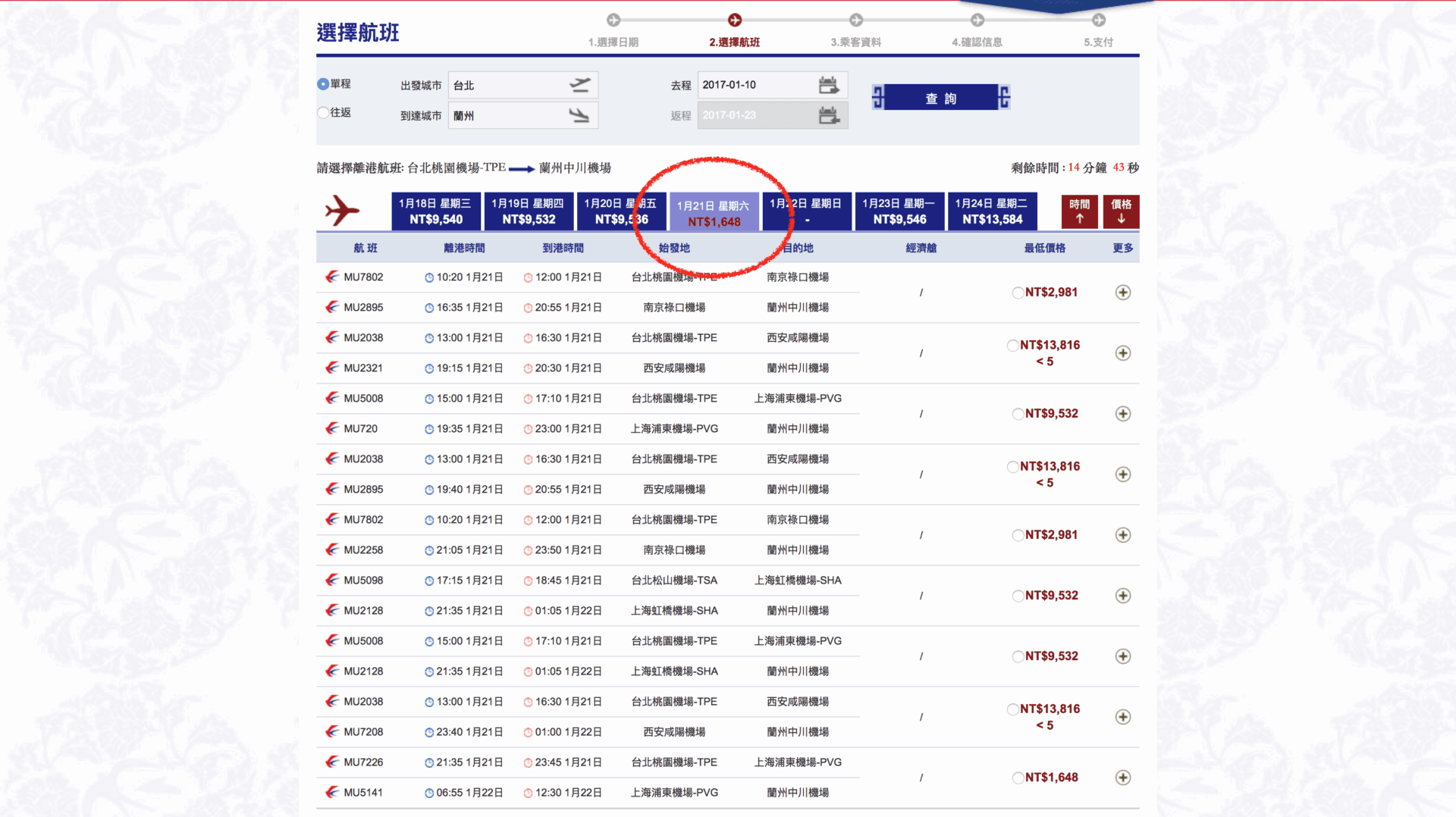Click the airline logo beside flight MU720
This screenshot has width=1456, height=817.
(332, 428)
